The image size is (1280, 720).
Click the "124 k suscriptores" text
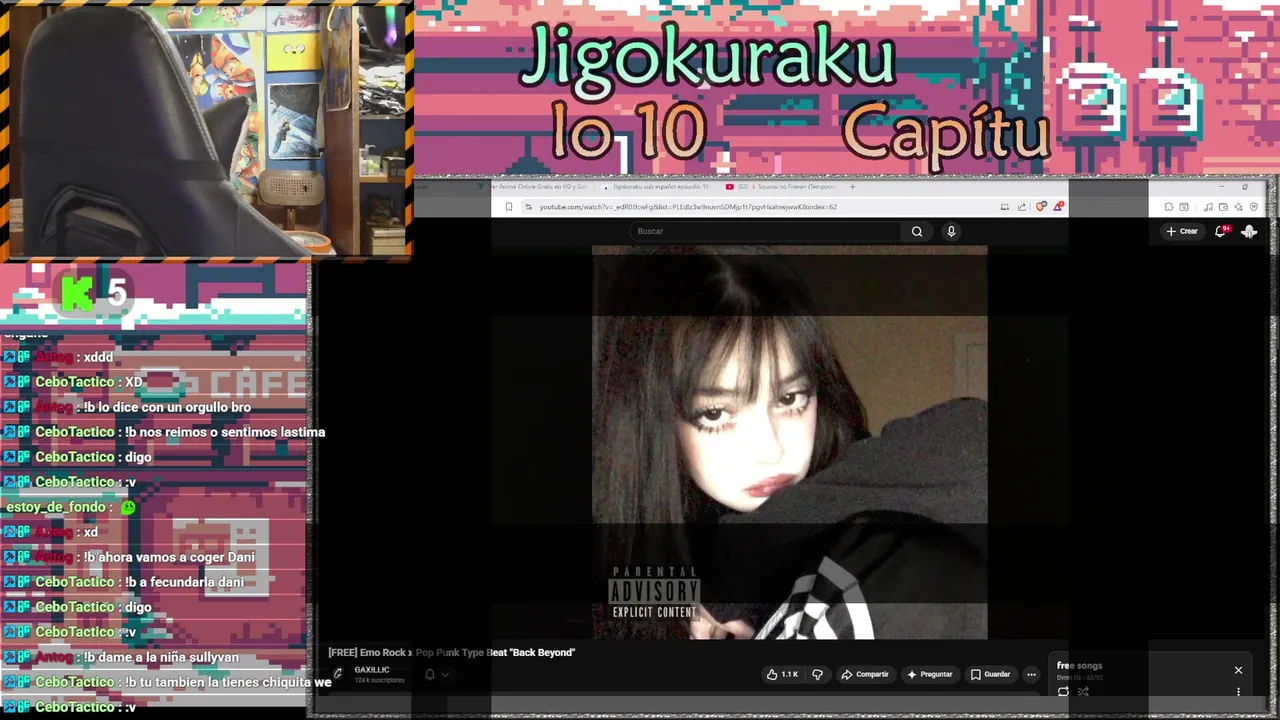[x=379, y=680]
